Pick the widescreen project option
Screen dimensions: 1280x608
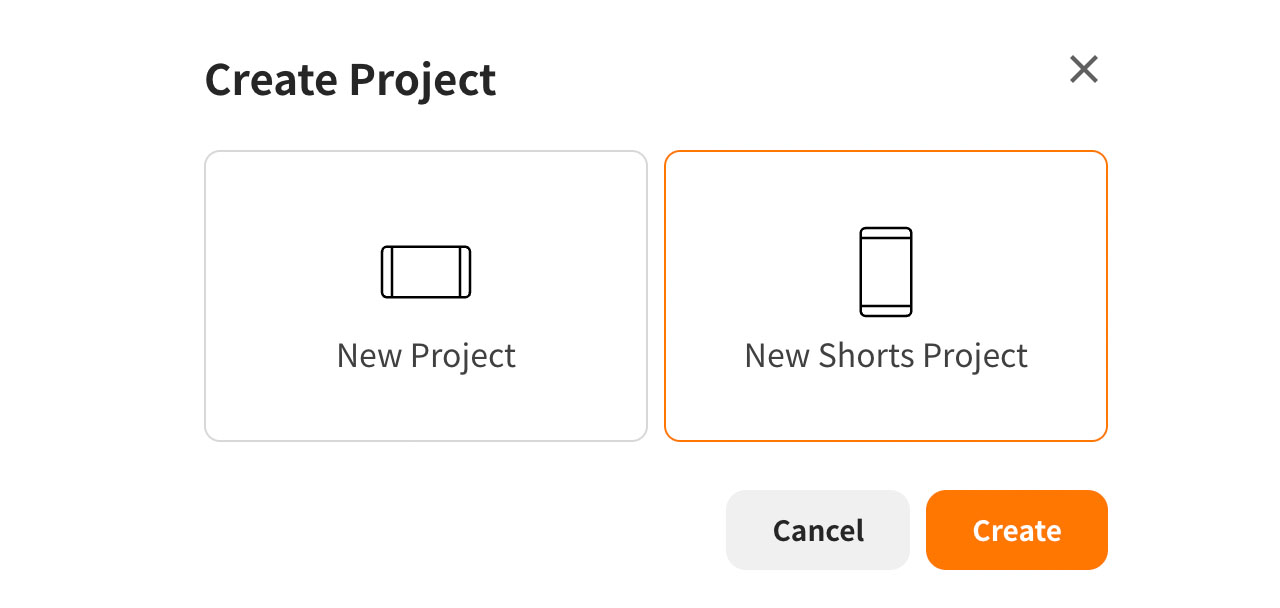(426, 296)
